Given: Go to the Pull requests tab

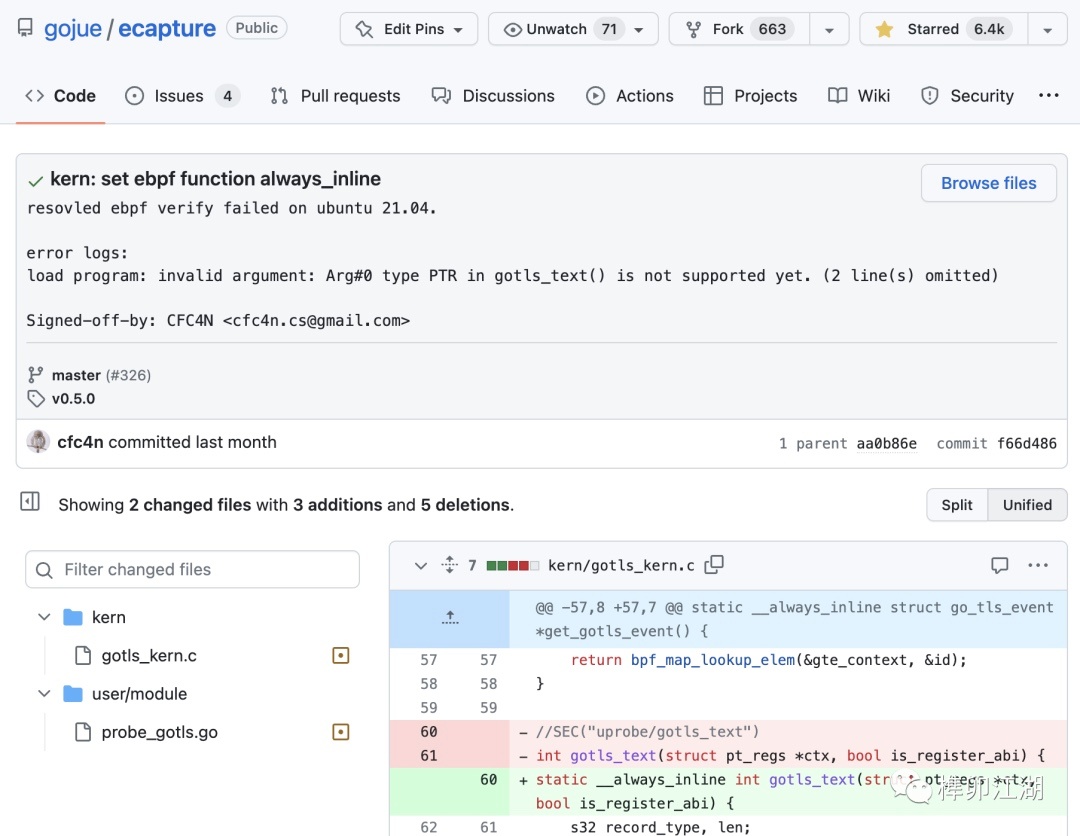Looking at the screenshot, I should (335, 96).
